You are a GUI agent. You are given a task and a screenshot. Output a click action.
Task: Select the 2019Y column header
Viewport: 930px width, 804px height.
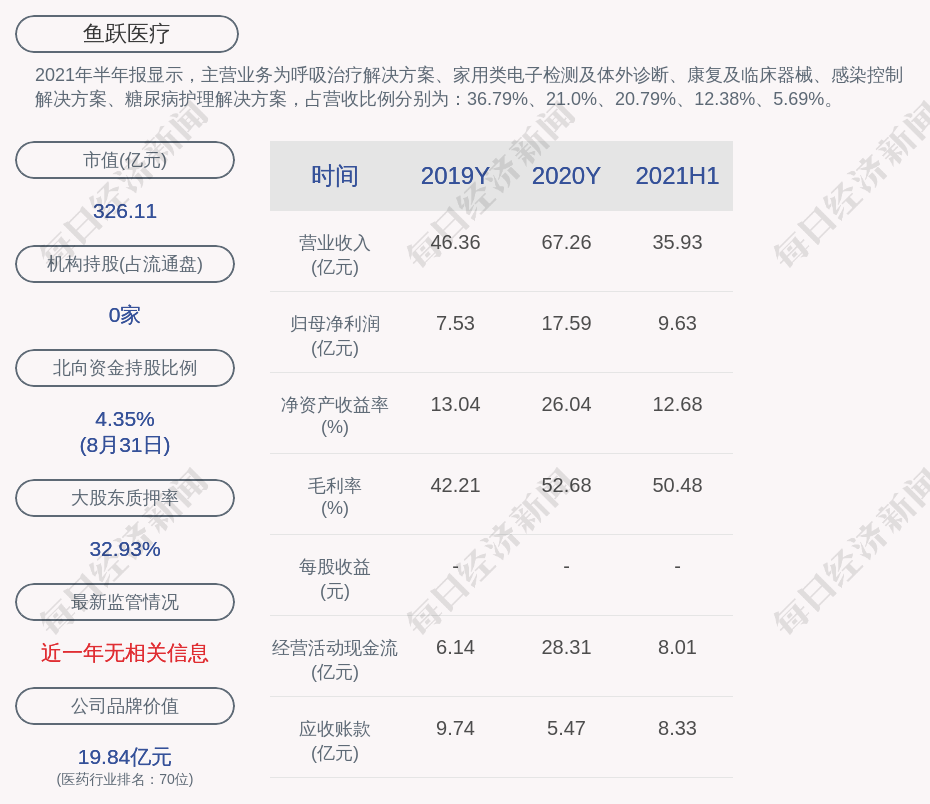click(x=455, y=176)
